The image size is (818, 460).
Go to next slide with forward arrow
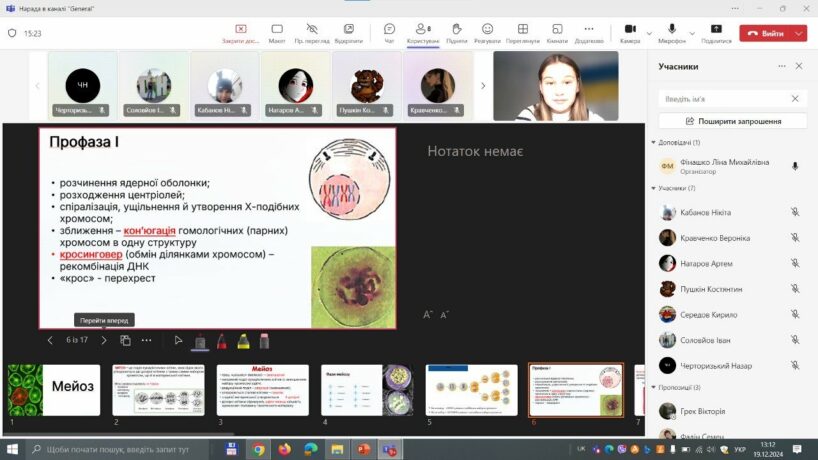pyautogui.click(x=103, y=341)
